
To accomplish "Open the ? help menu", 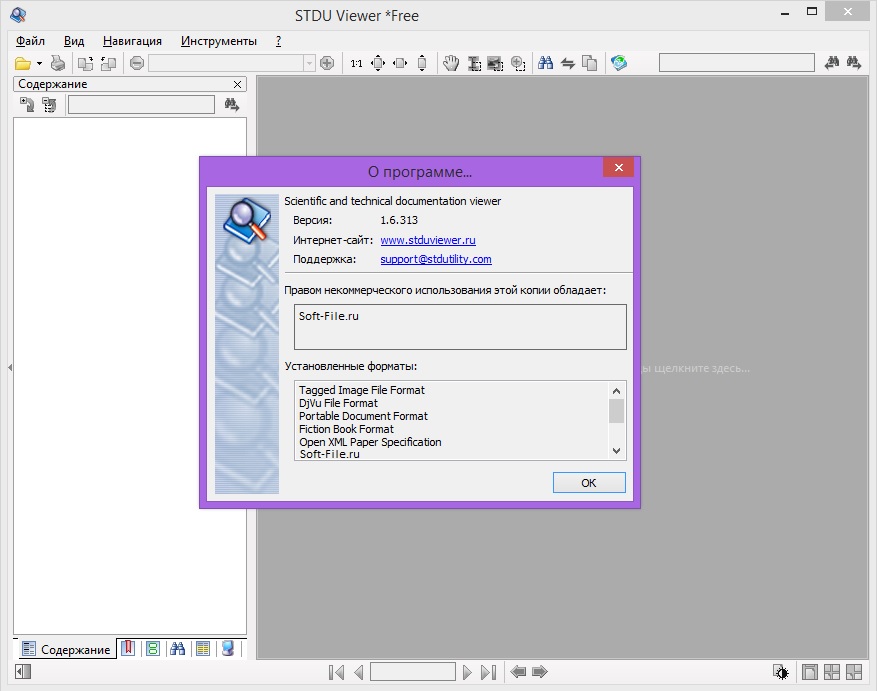I will click(x=278, y=41).
